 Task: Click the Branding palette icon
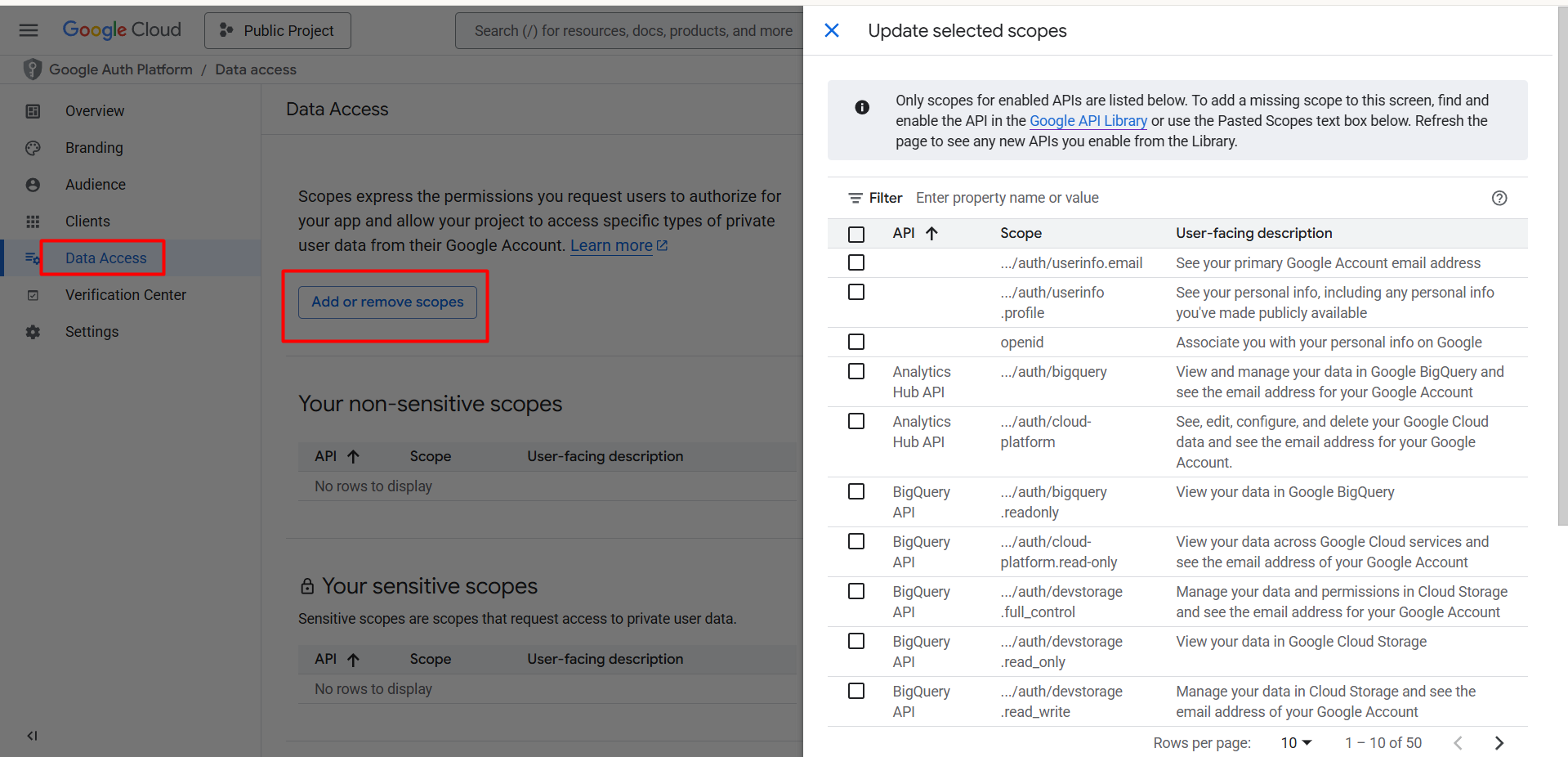click(33, 148)
